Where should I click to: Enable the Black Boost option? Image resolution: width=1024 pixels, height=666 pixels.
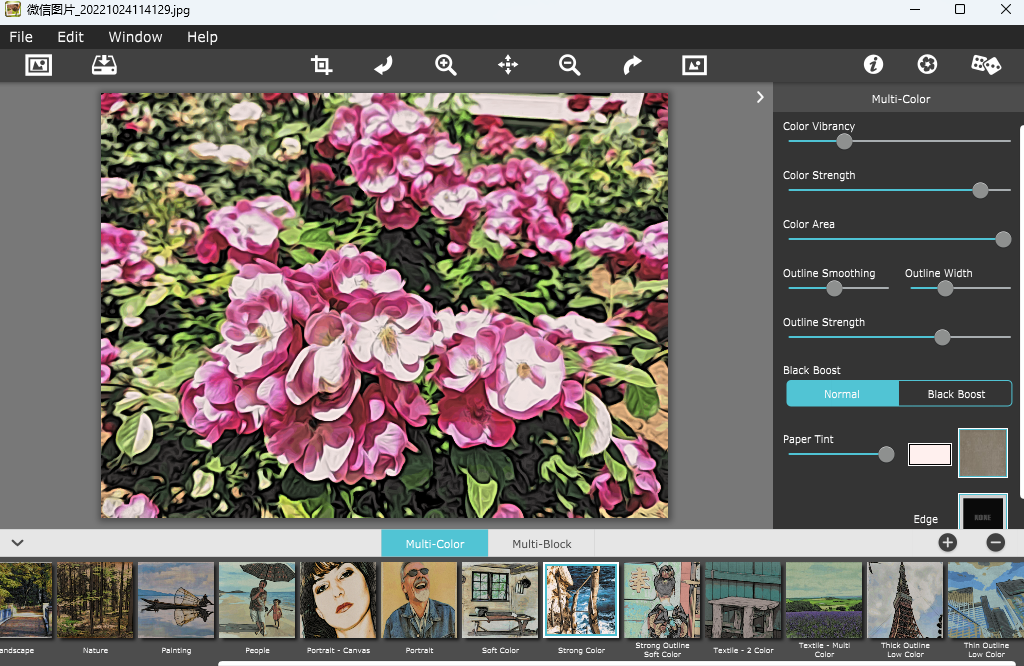pos(955,394)
